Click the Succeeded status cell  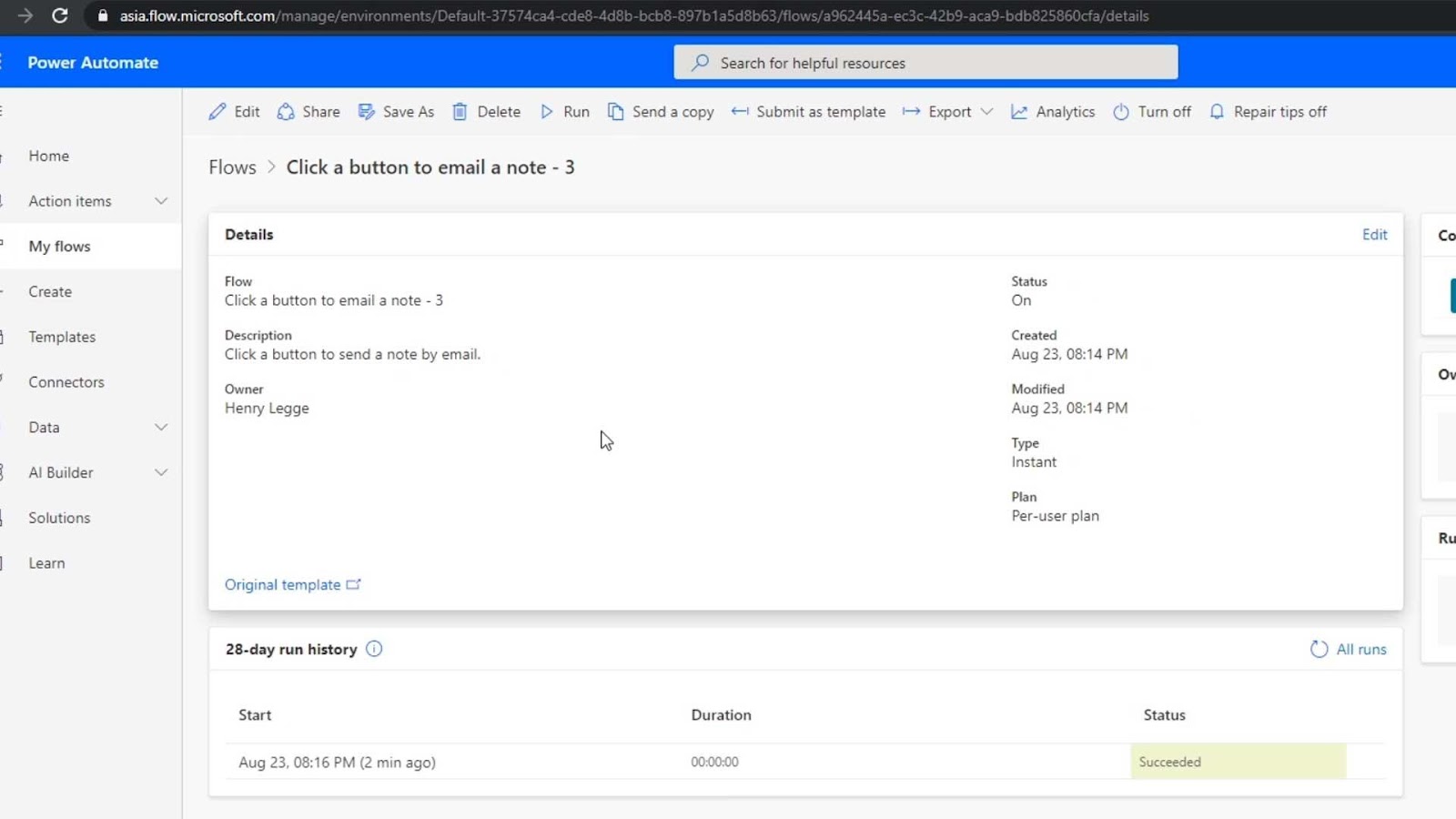1238,762
